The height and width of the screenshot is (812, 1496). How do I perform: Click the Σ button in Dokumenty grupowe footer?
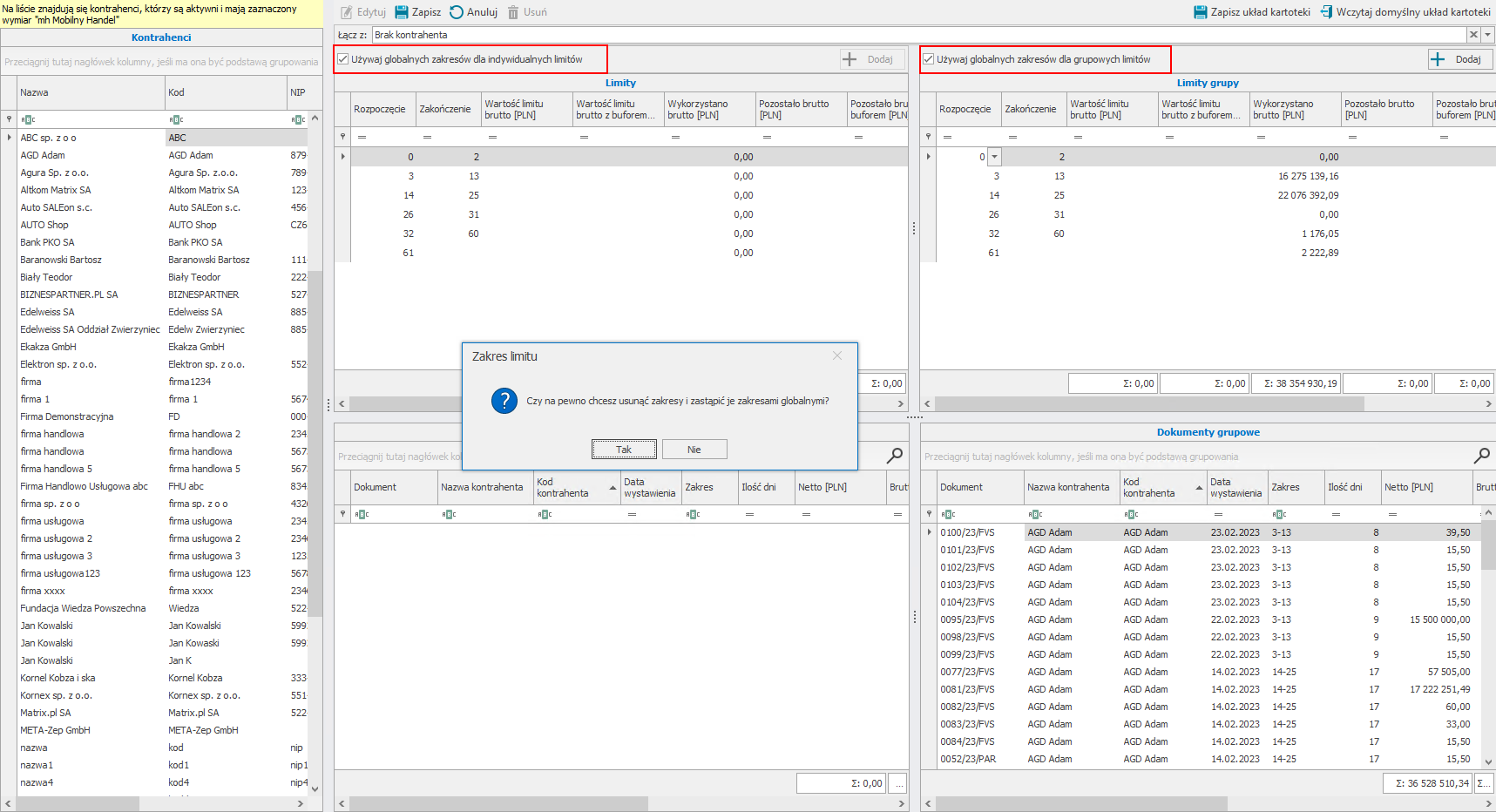(x=1483, y=783)
